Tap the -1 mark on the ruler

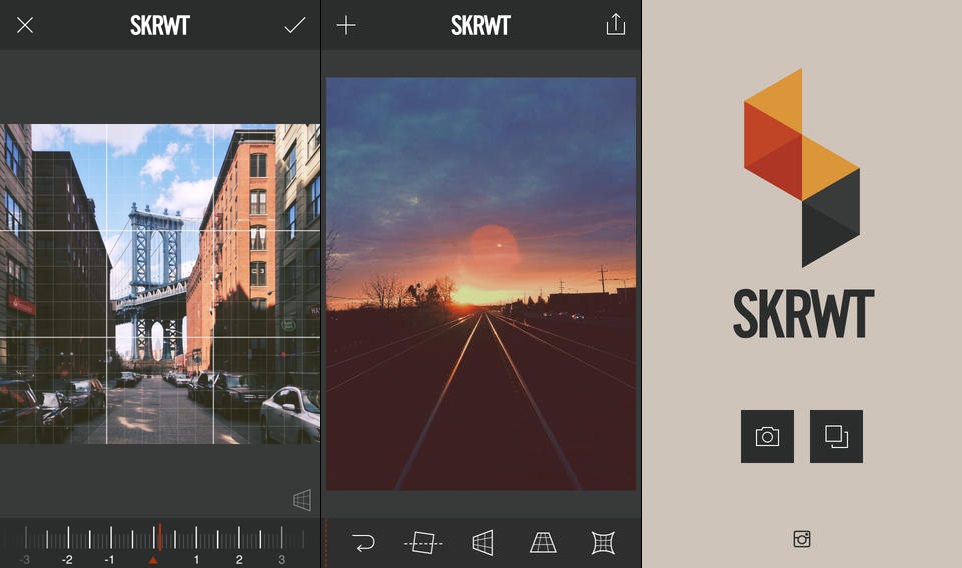coord(110,559)
